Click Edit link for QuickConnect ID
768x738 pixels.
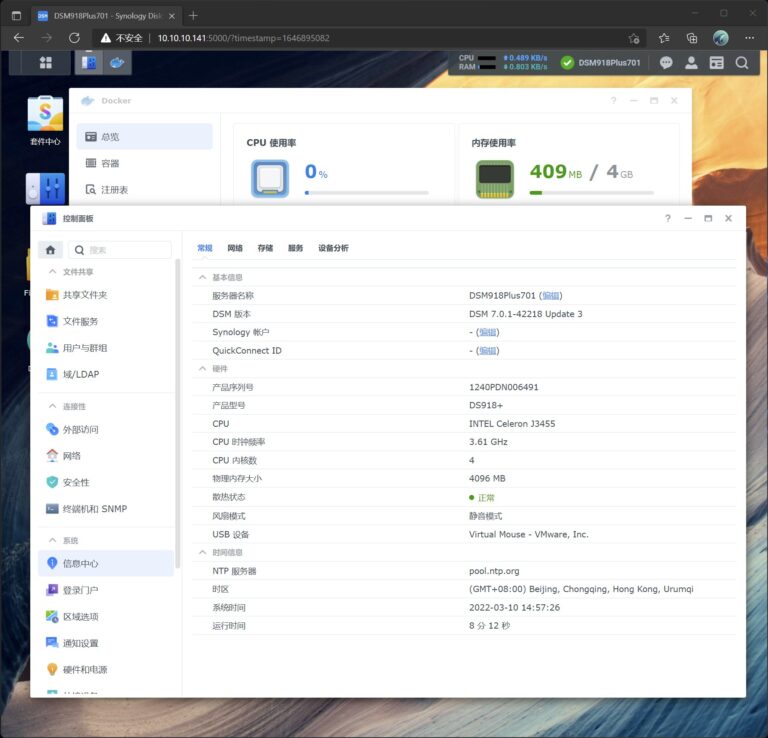click(488, 351)
